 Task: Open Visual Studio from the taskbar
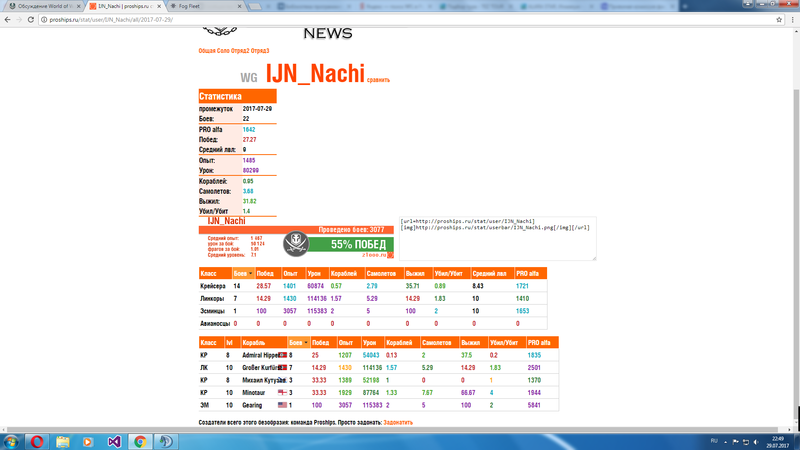114,442
